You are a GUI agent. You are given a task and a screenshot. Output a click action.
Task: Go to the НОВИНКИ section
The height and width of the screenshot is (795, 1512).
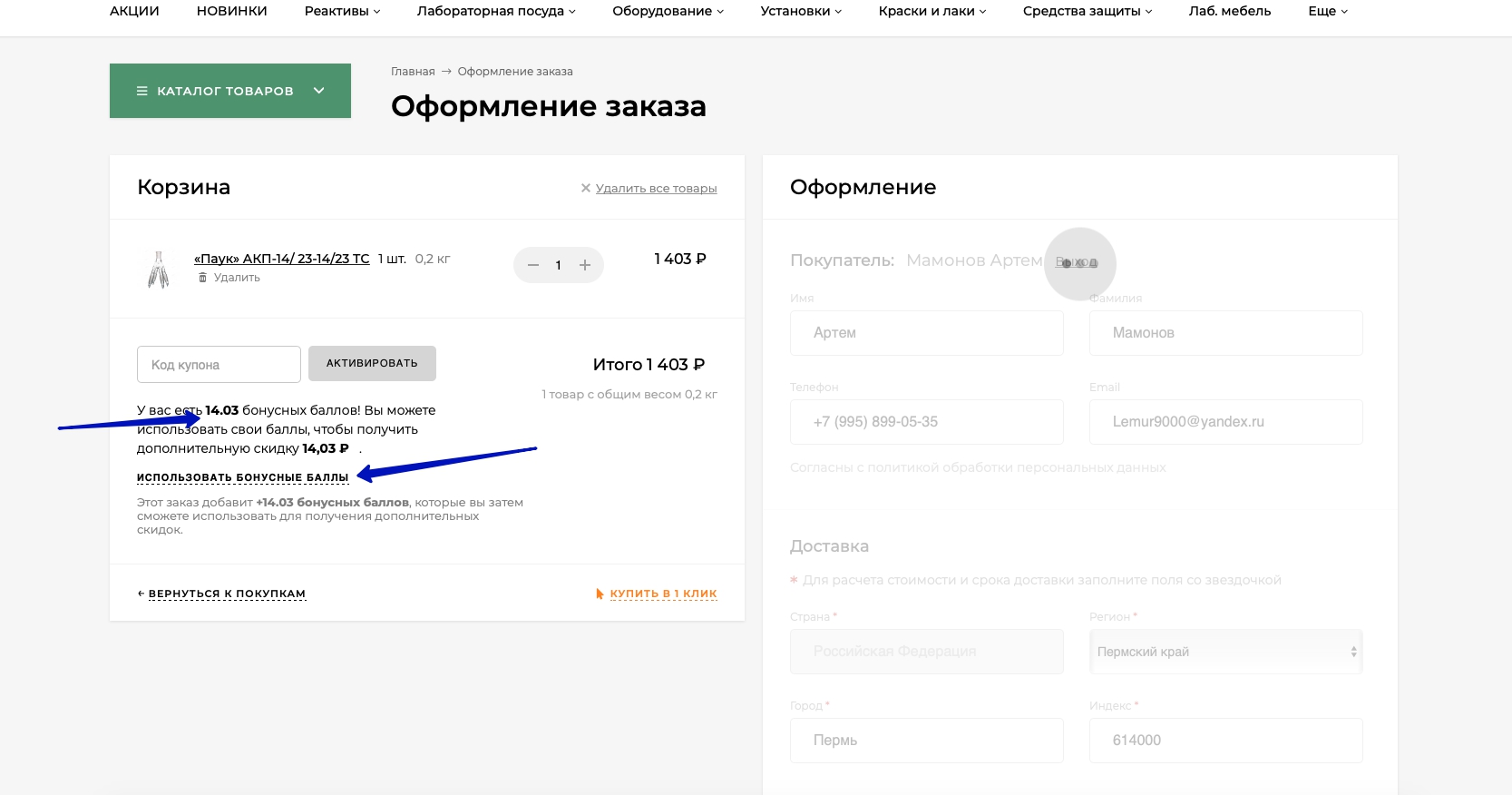tap(231, 11)
